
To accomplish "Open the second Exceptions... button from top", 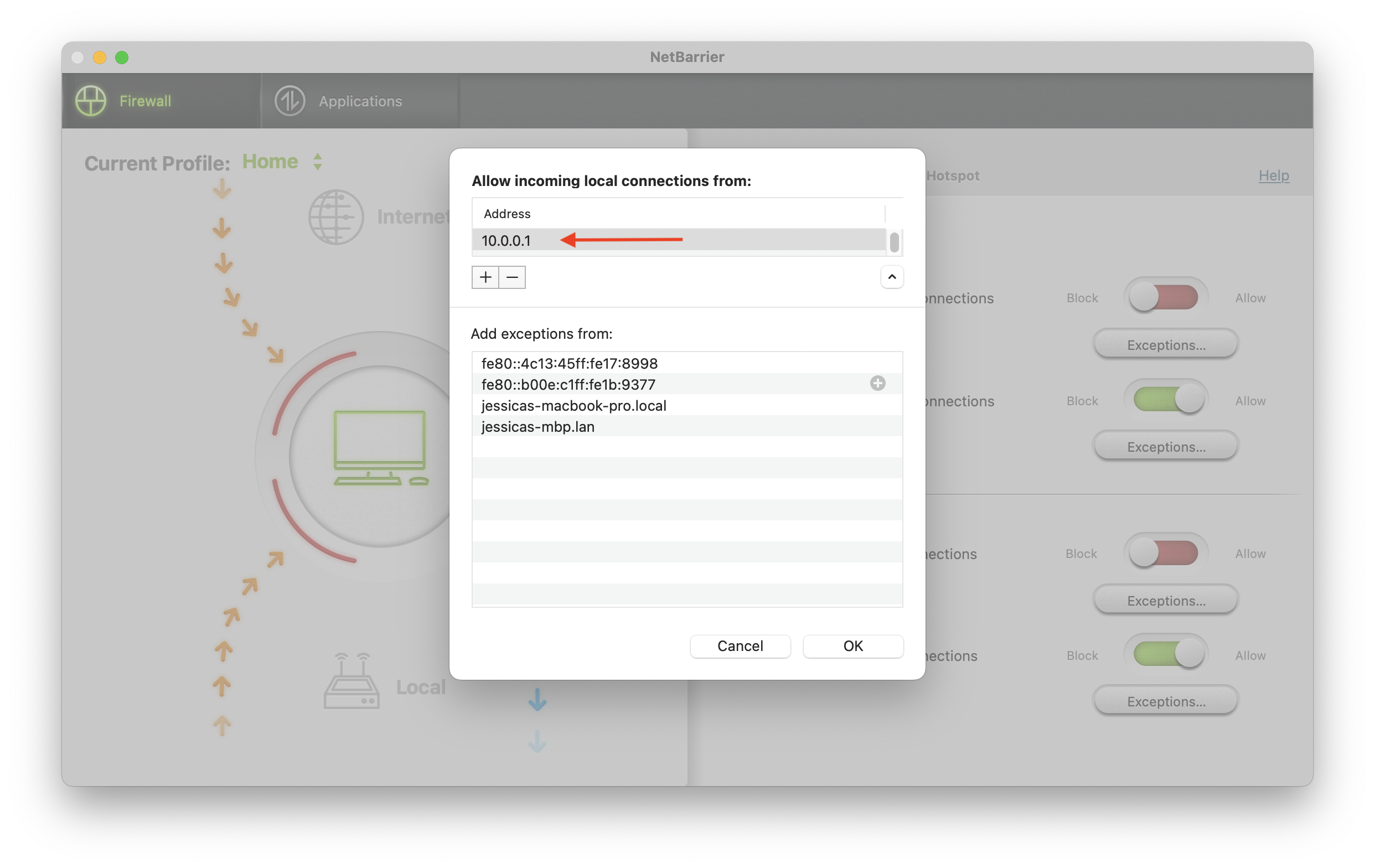I will click(x=1166, y=447).
